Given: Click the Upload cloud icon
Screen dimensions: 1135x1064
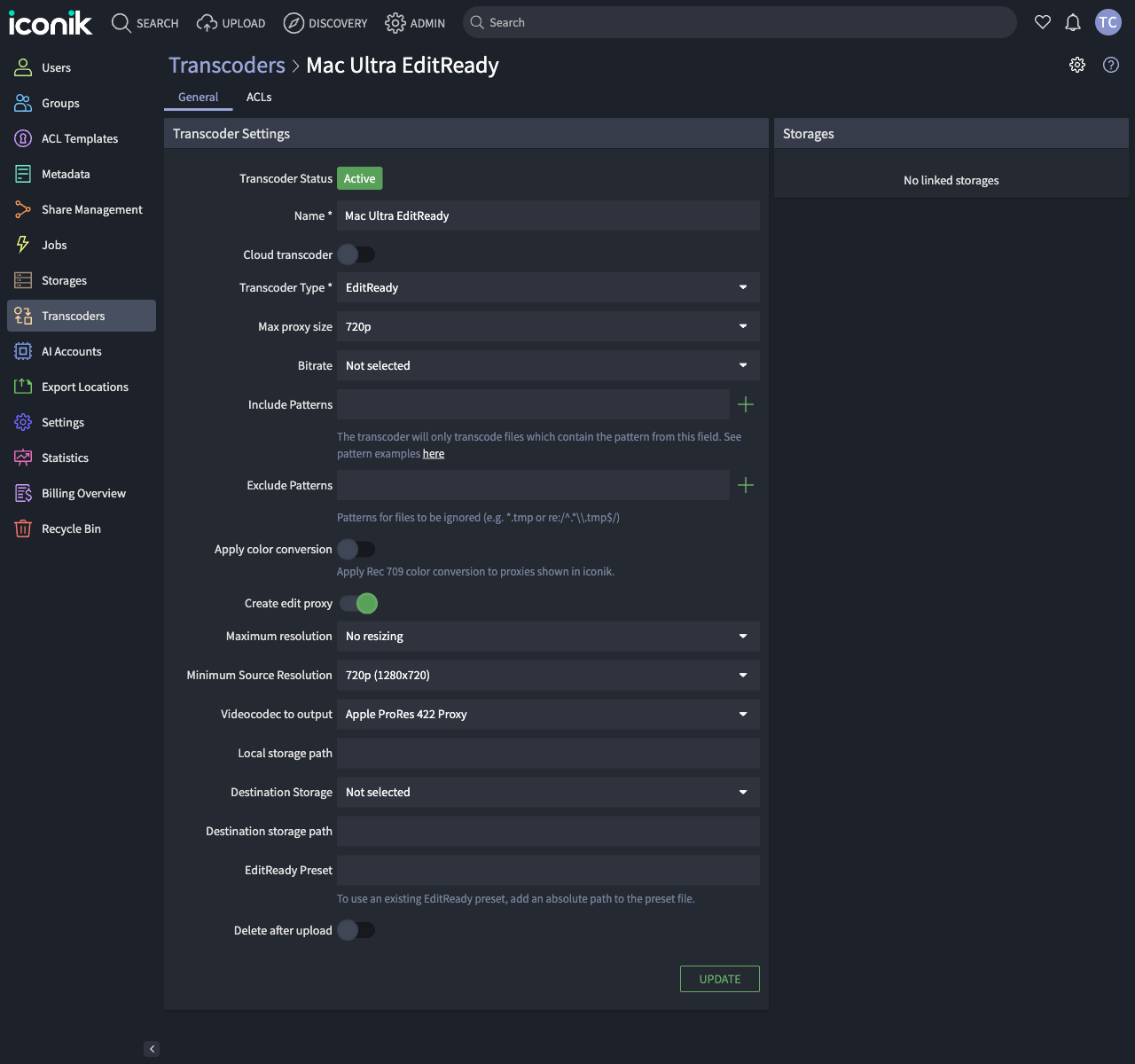Looking at the screenshot, I should pos(207,23).
